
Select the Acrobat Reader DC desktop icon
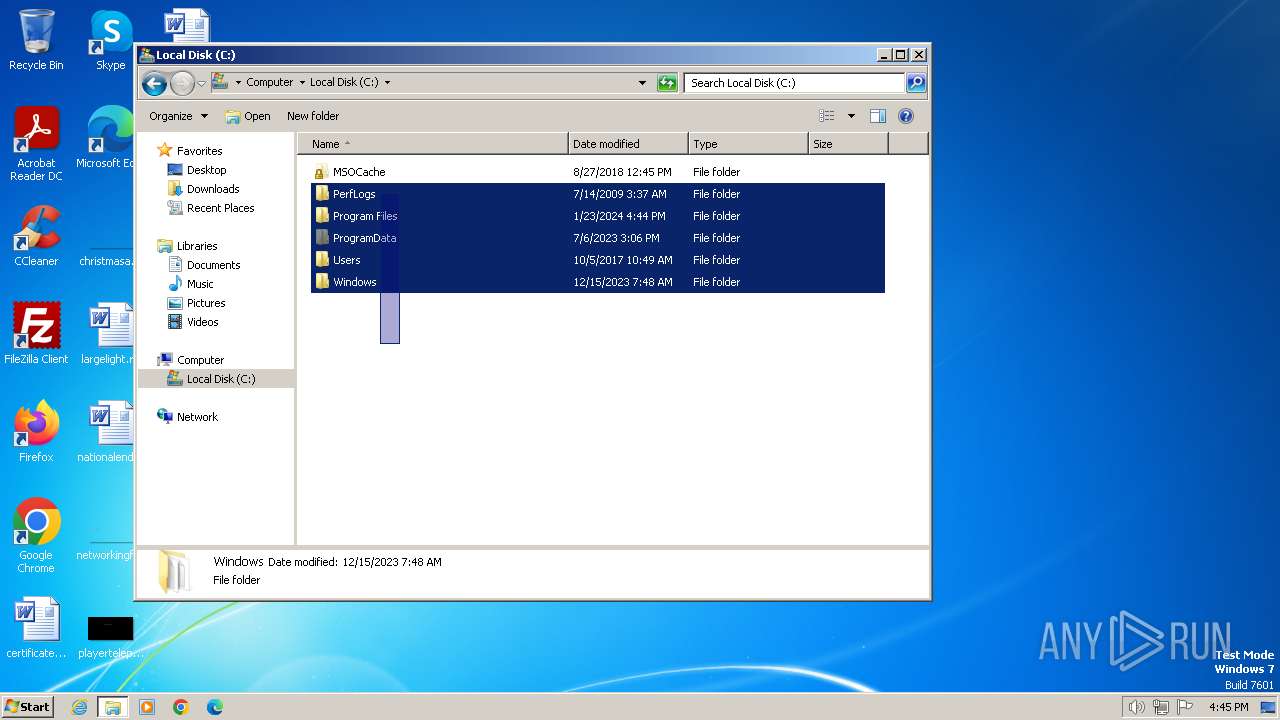[36, 144]
